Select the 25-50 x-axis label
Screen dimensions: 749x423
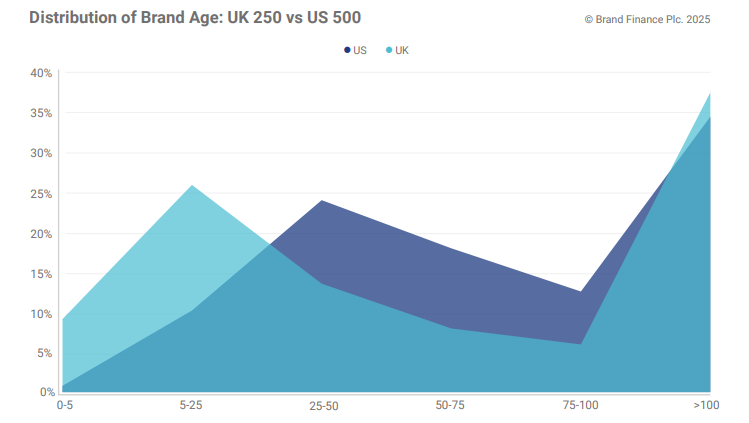coord(322,406)
